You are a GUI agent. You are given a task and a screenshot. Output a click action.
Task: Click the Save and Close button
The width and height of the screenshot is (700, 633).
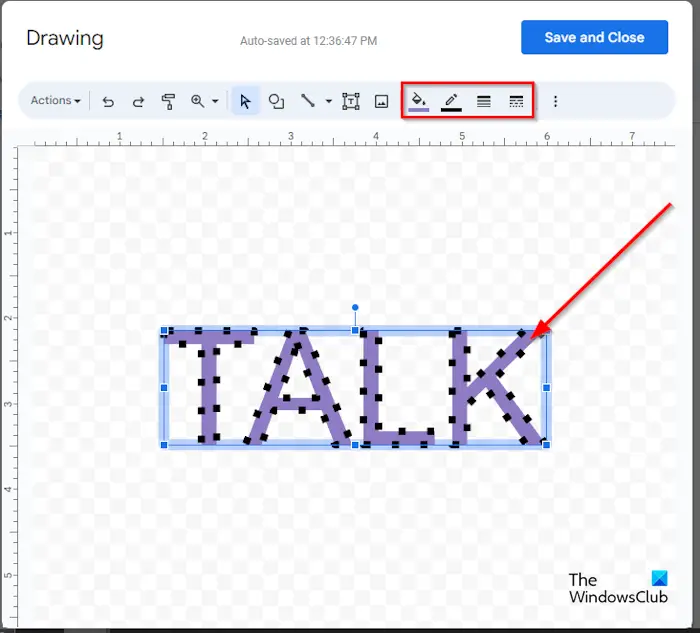point(594,37)
